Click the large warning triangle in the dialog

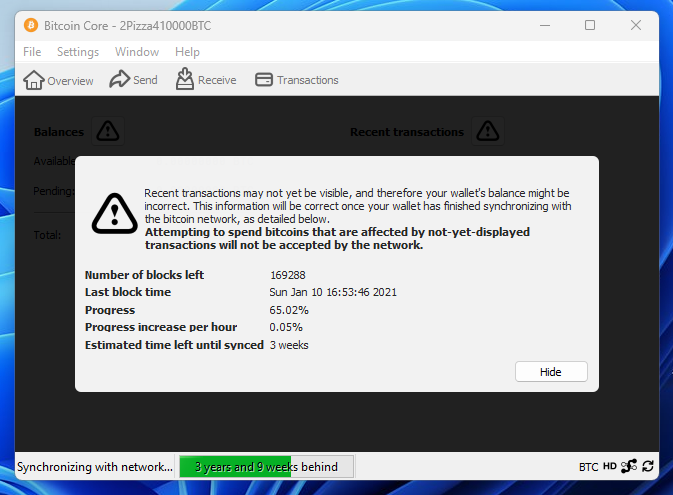[x=115, y=213]
